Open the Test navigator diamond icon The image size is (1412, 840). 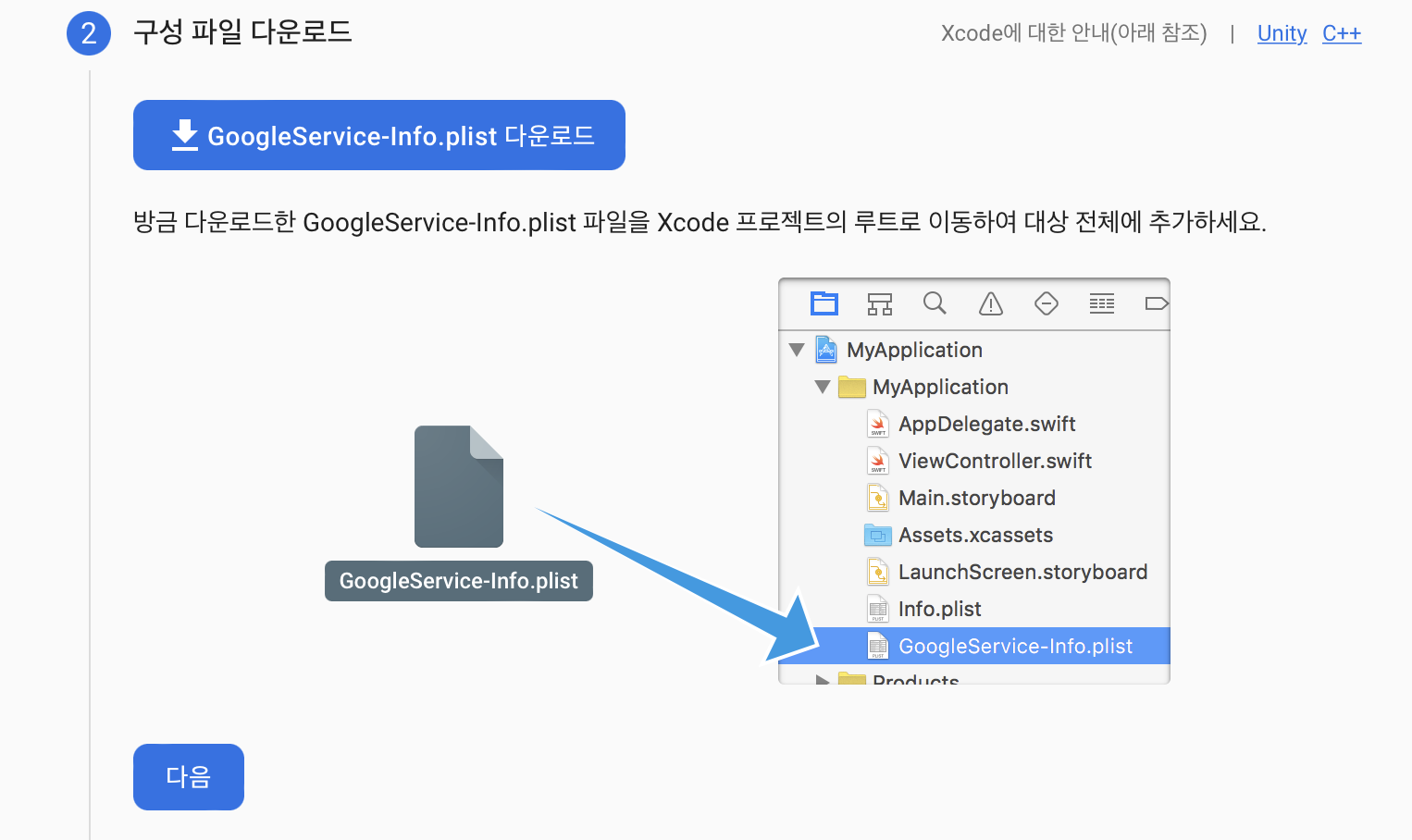pos(1047,303)
